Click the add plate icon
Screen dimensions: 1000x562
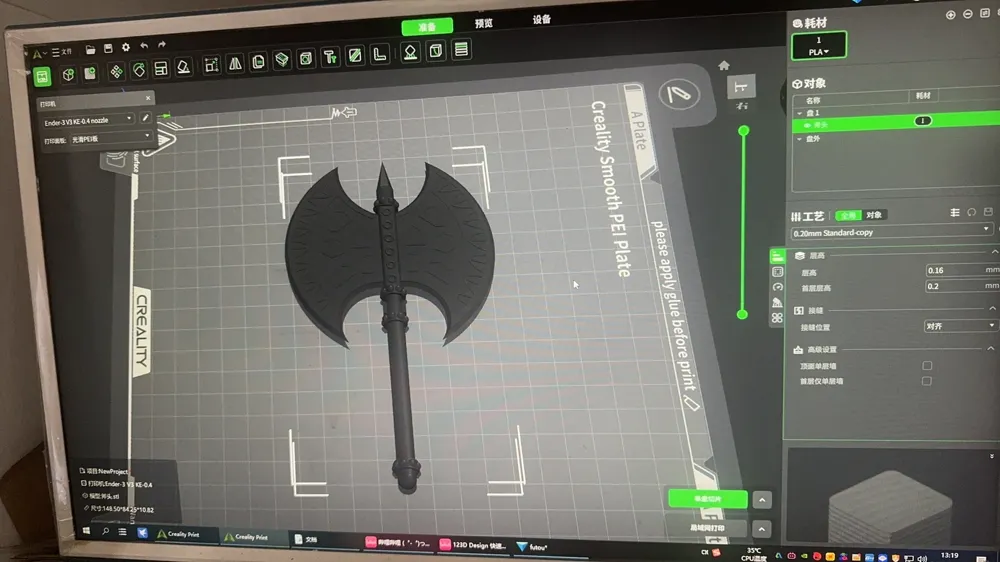90,73
